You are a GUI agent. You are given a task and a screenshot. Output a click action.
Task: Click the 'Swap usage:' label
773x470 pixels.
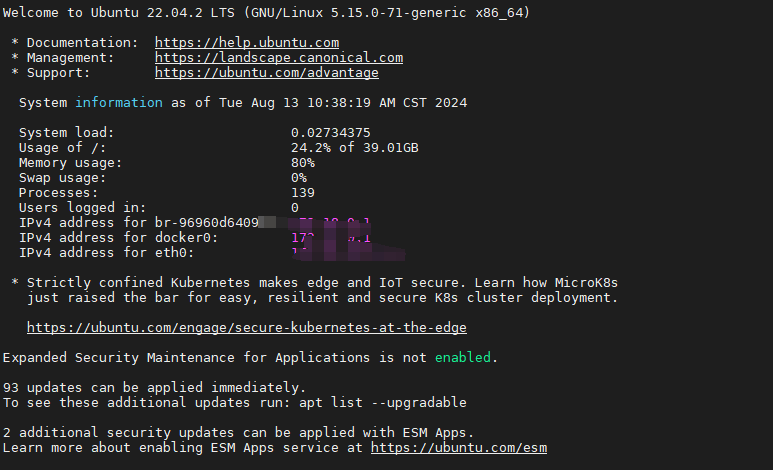[63, 178]
